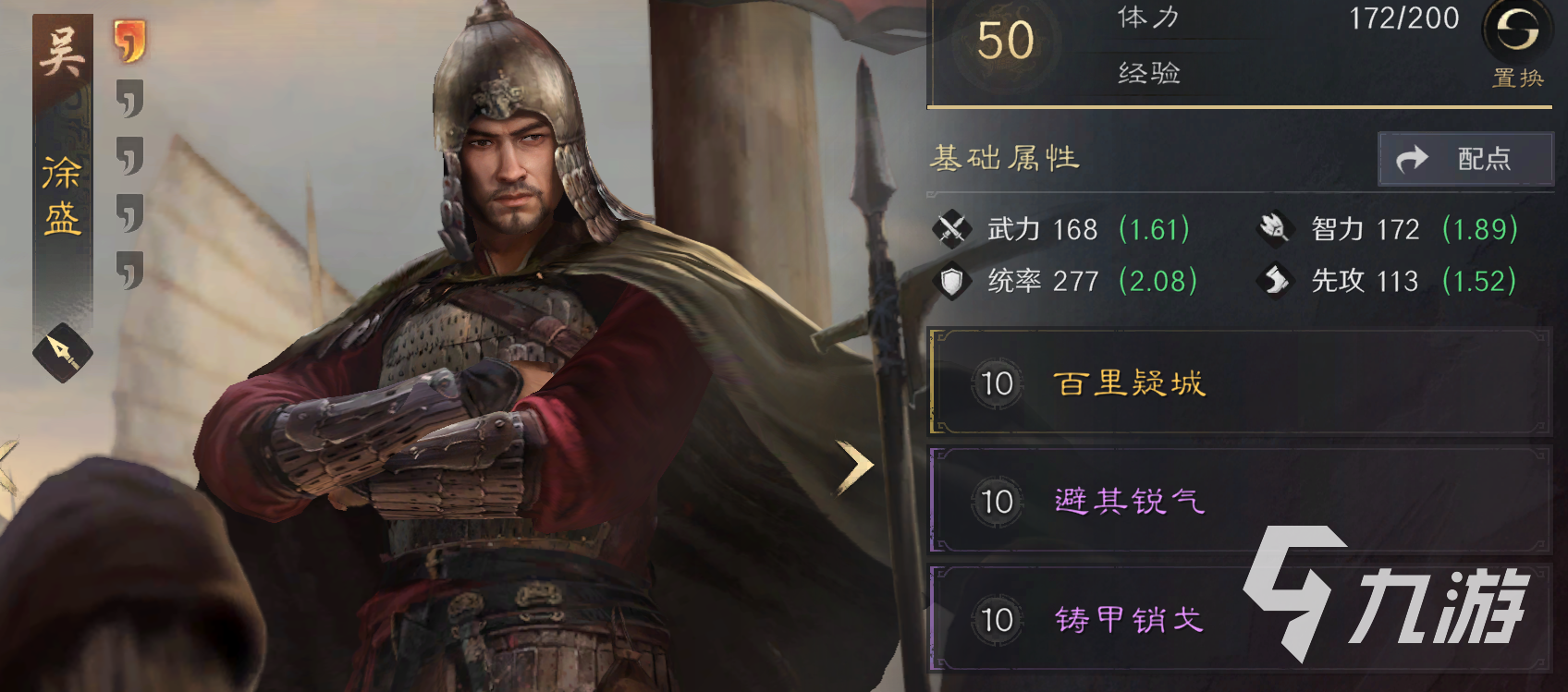The height and width of the screenshot is (692, 1568).
Task: Toggle the third gray advancement marker
Action: pyautogui.click(x=130, y=213)
